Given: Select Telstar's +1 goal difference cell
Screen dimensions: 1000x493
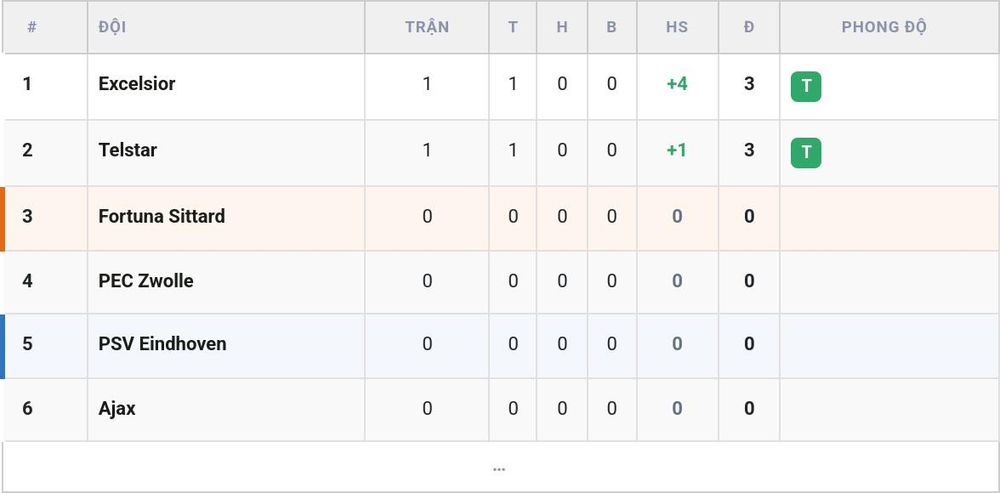Looking at the screenshot, I should click(x=677, y=150).
